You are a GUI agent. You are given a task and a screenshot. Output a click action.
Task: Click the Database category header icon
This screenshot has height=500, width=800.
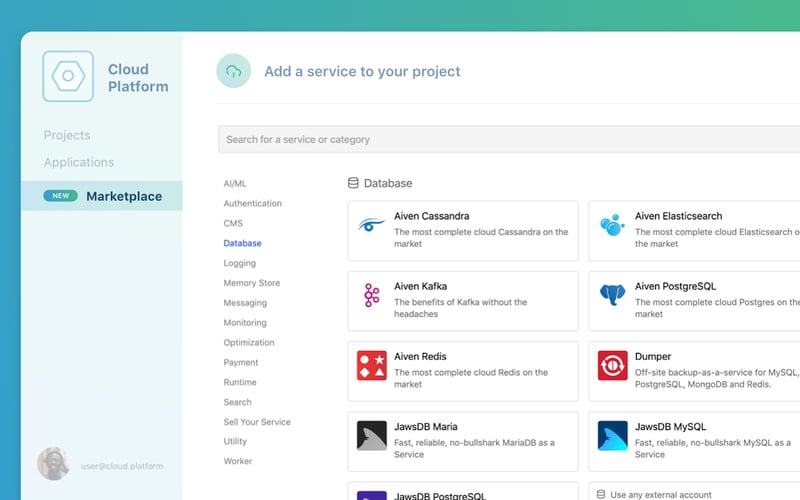pos(353,183)
